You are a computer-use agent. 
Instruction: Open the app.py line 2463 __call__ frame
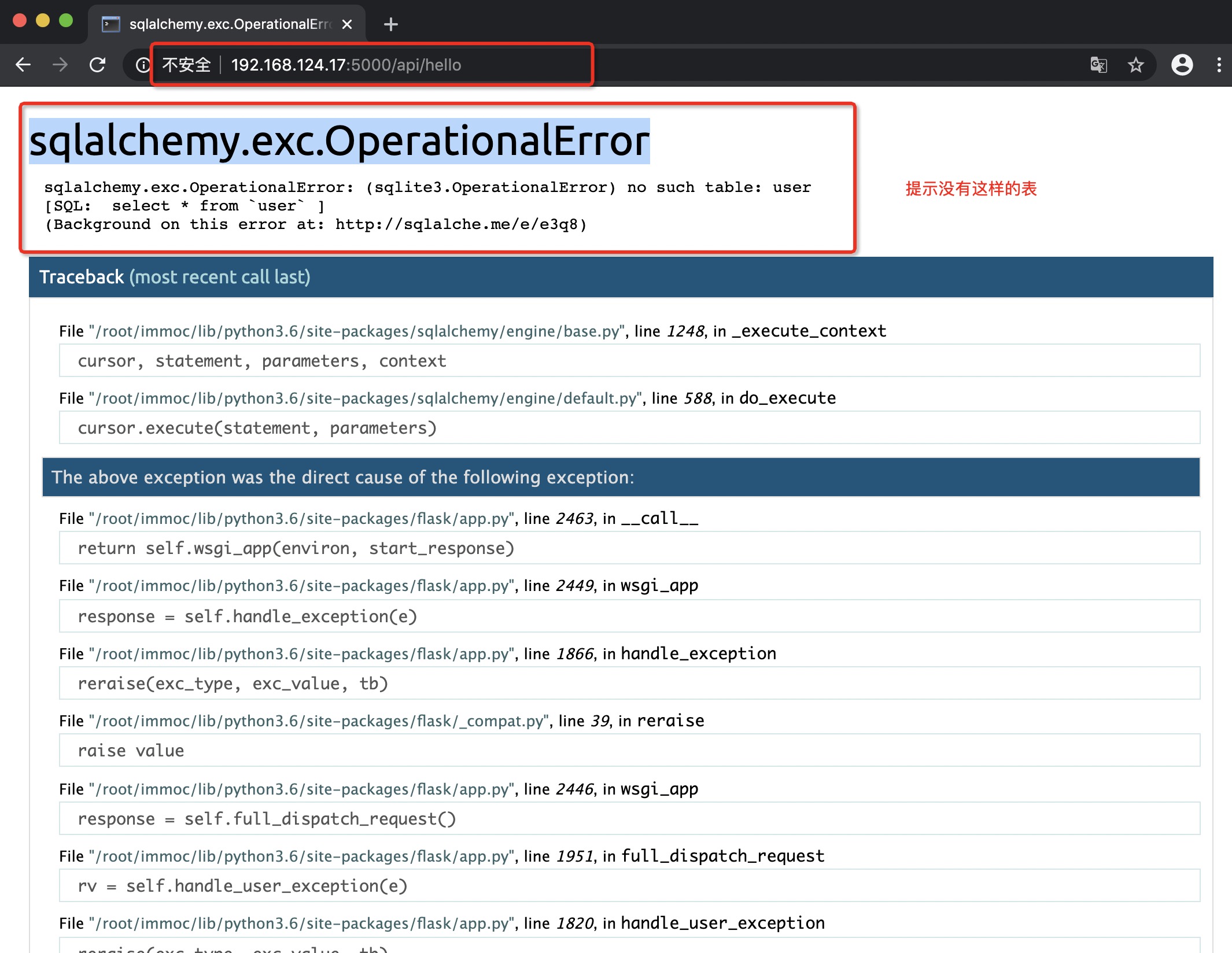(x=379, y=518)
